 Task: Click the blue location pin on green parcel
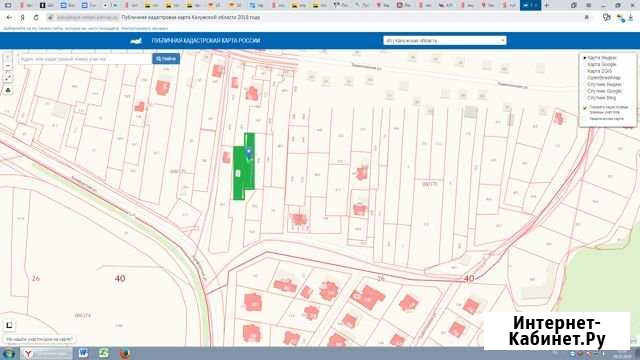point(249,153)
